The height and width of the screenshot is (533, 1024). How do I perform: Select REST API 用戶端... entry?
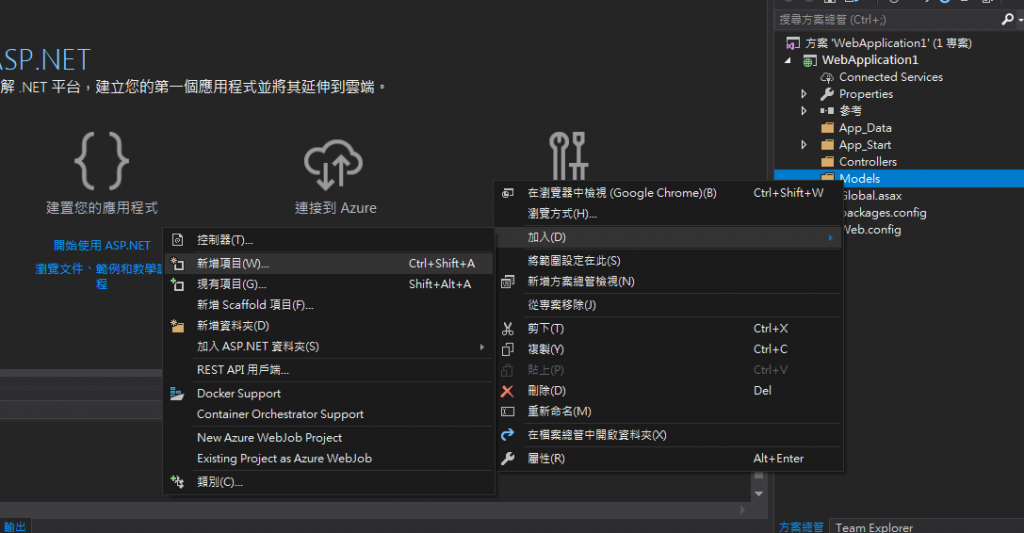coord(329,370)
